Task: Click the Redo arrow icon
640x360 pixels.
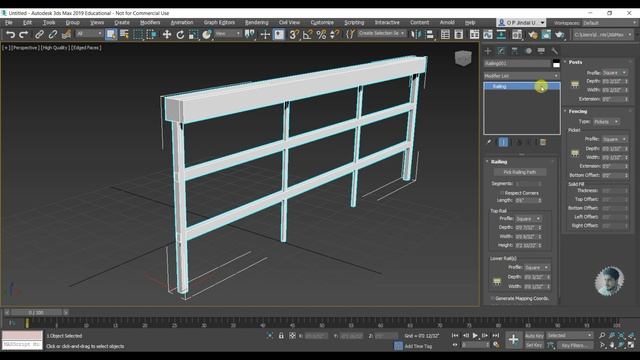Action: click(24, 35)
